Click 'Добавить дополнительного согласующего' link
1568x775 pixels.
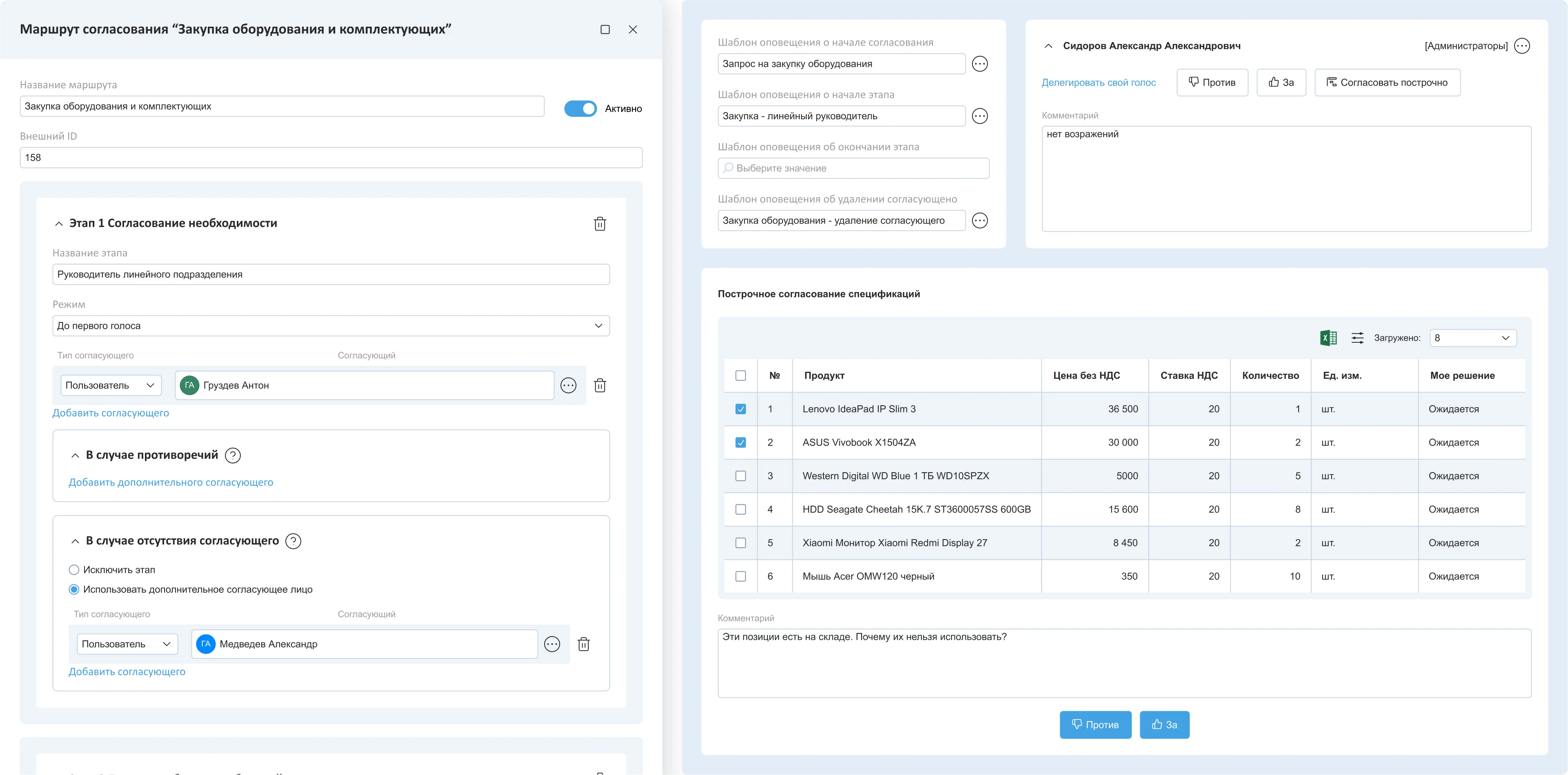(x=171, y=482)
